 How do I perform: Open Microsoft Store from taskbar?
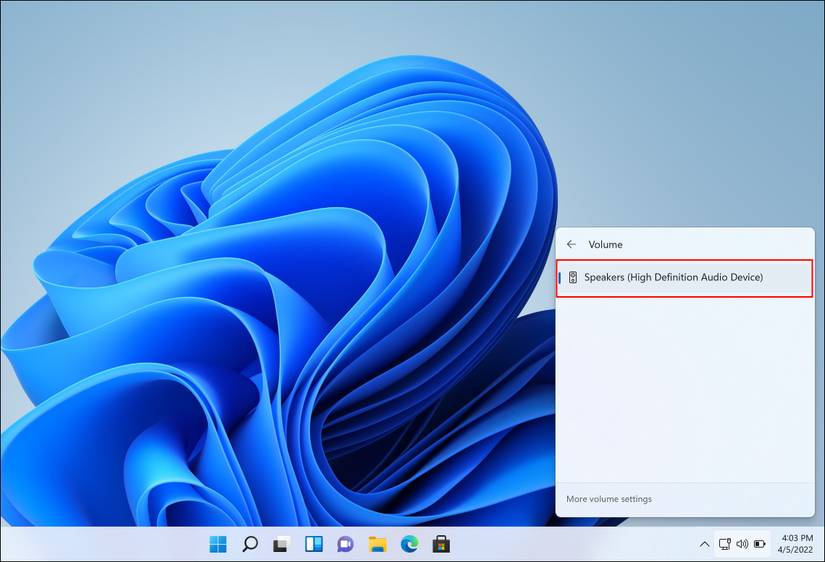[x=441, y=544]
